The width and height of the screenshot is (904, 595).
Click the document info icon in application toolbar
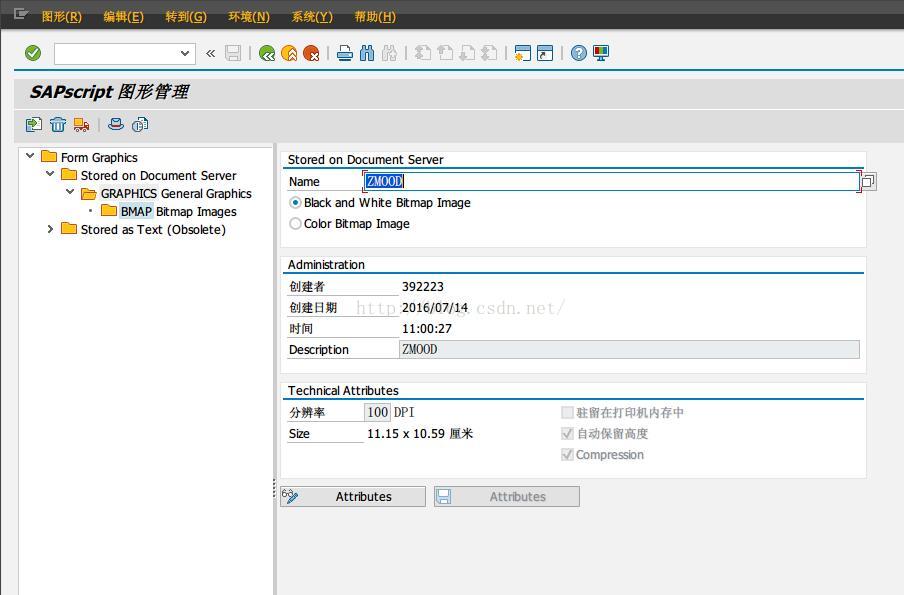140,125
